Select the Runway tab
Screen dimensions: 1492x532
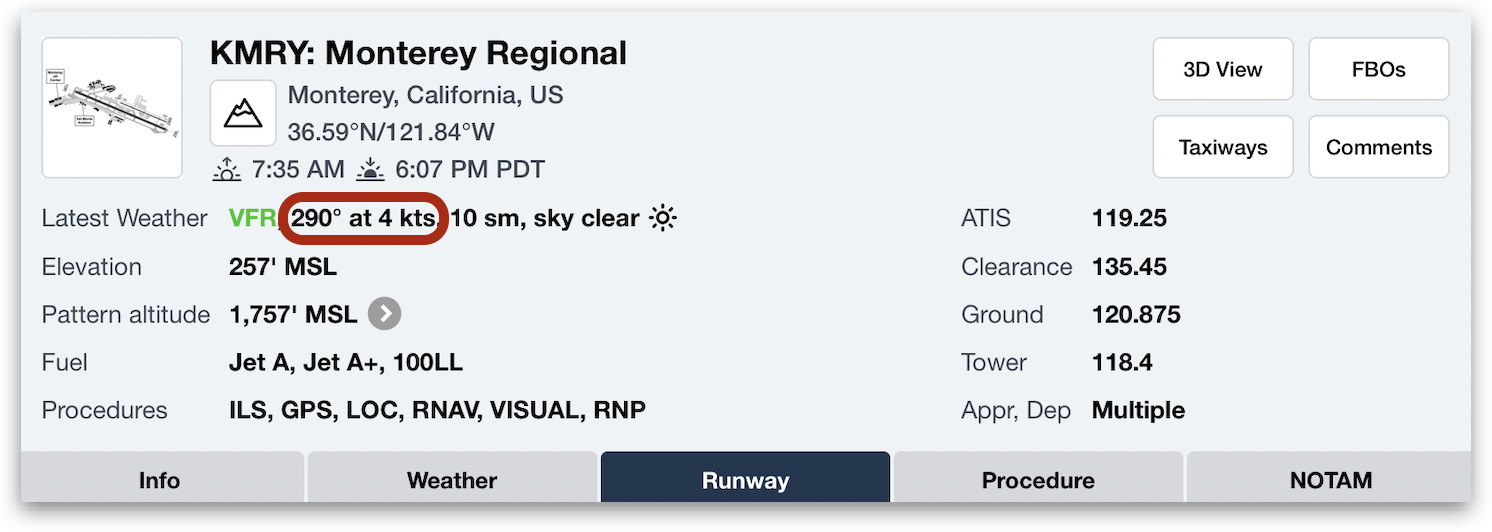[x=745, y=479]
